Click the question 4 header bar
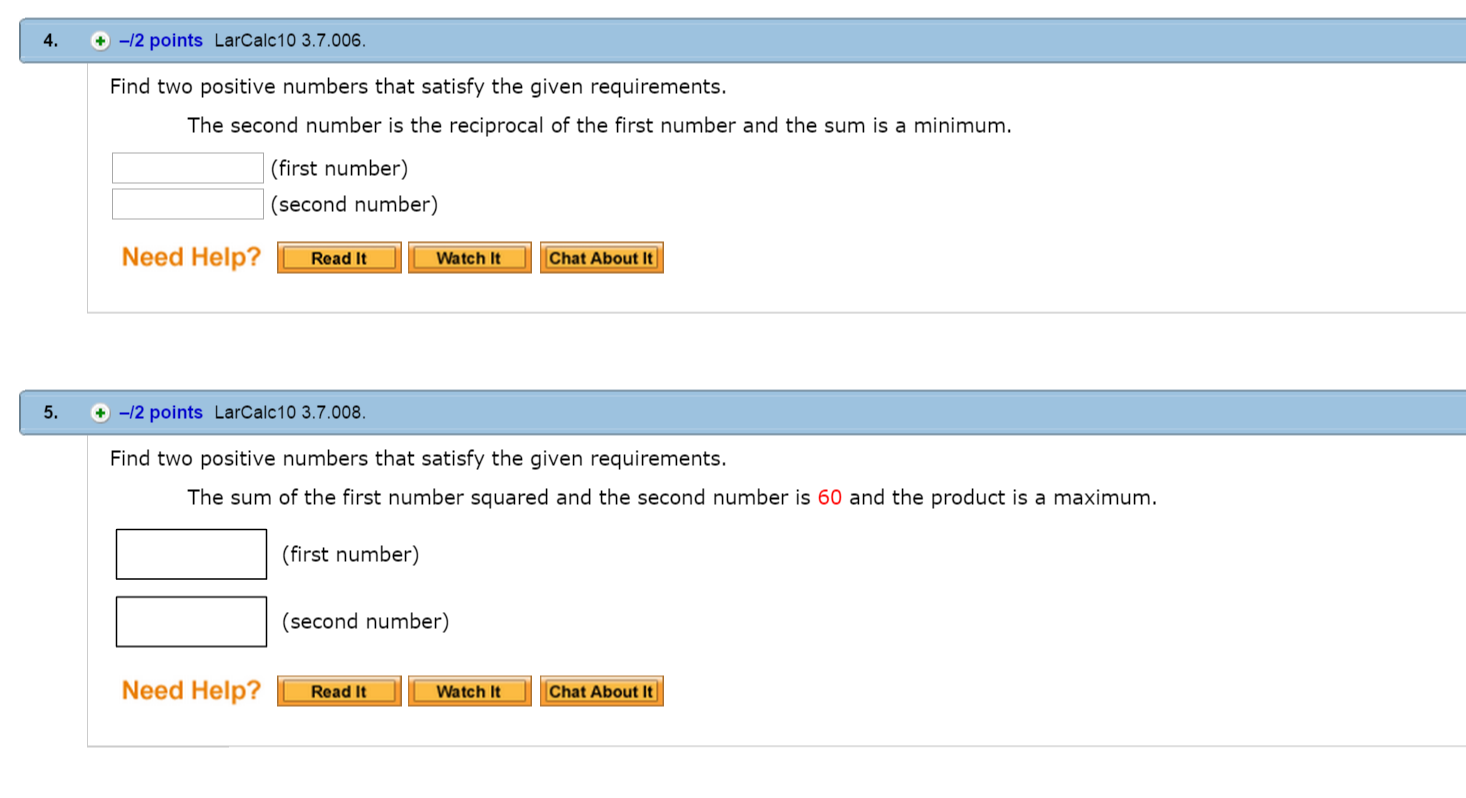 click(900, 40)
